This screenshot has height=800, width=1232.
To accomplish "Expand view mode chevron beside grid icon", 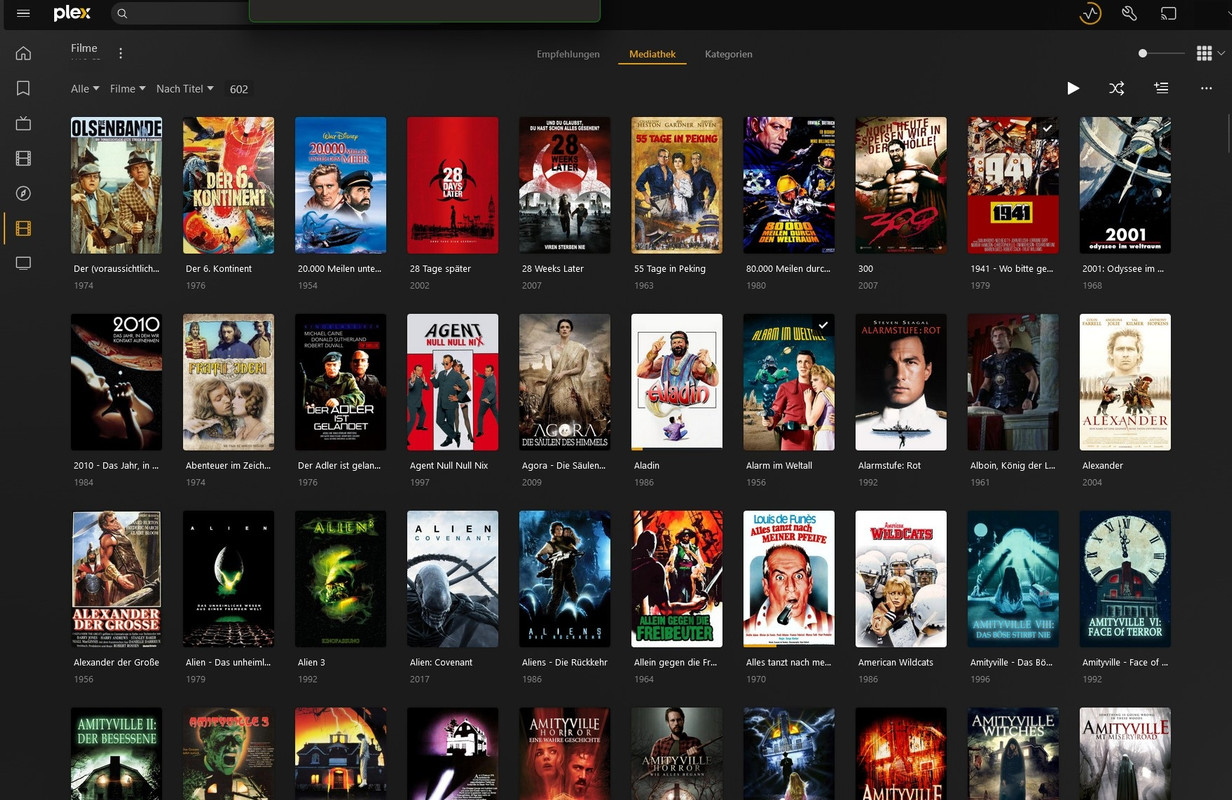I will point(1221,54).
